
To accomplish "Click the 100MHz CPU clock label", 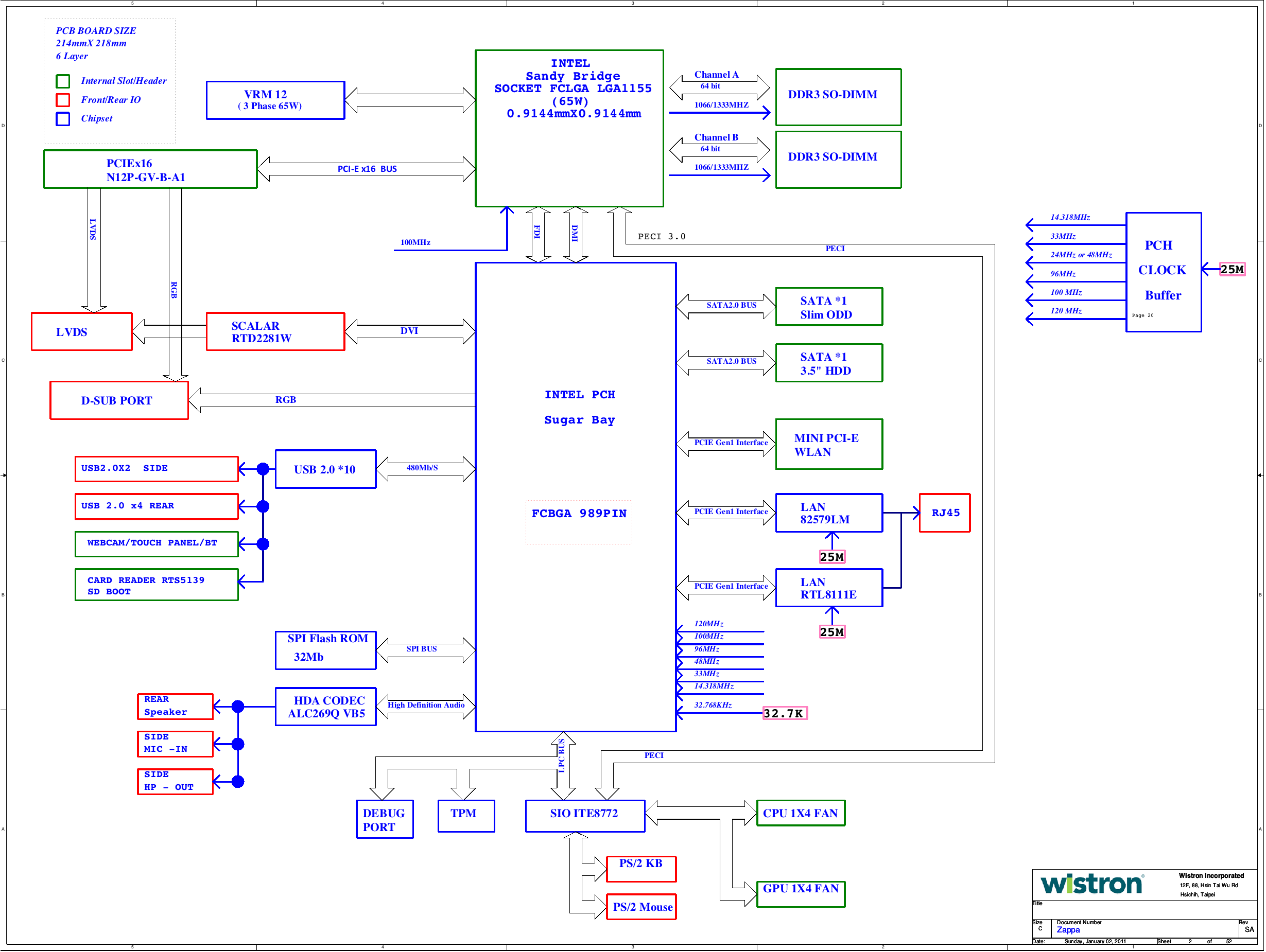I will pyautogui.click(x=415, y=242).
